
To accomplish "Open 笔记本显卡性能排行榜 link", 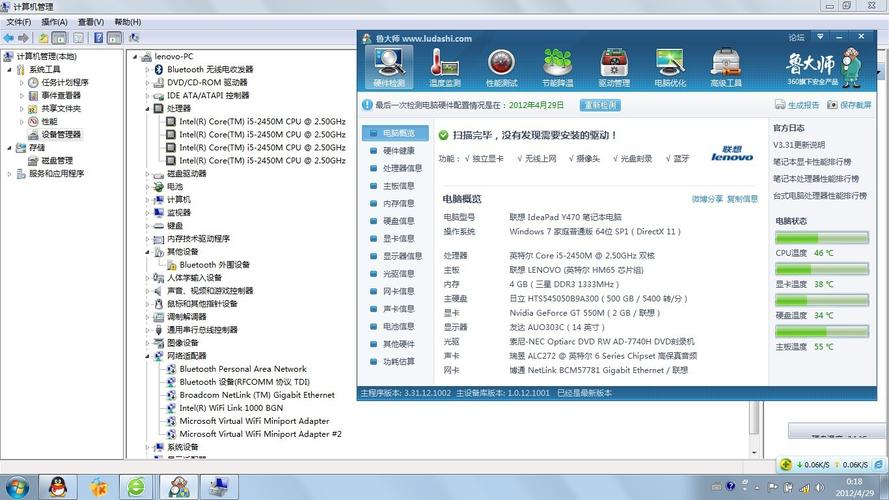I will coord(812,162).
